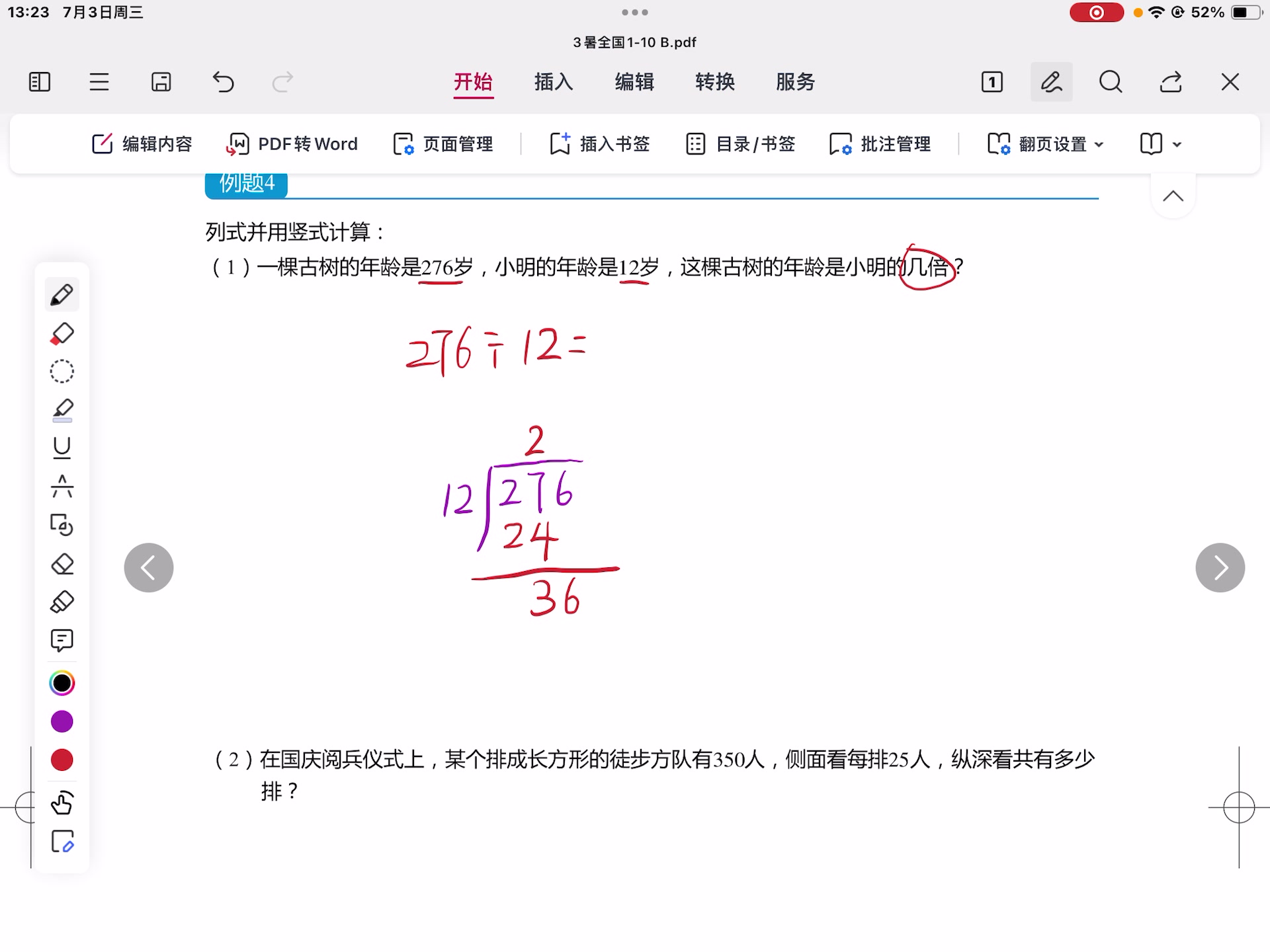Toggle the finger touch drawing mode
The image size is (1270, 952).
[x=62, y=803]
